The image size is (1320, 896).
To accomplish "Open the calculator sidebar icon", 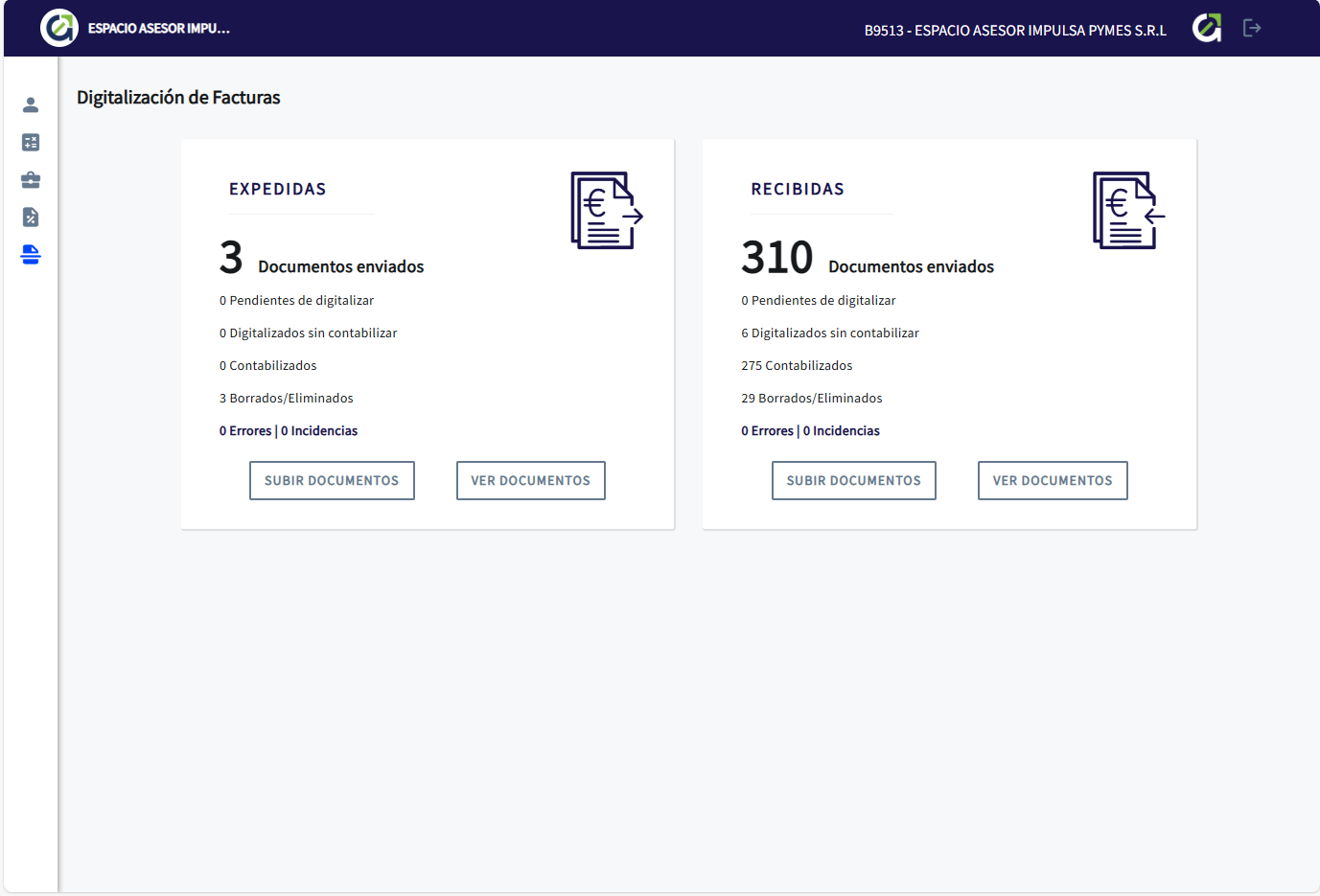I will pos(31,143).
